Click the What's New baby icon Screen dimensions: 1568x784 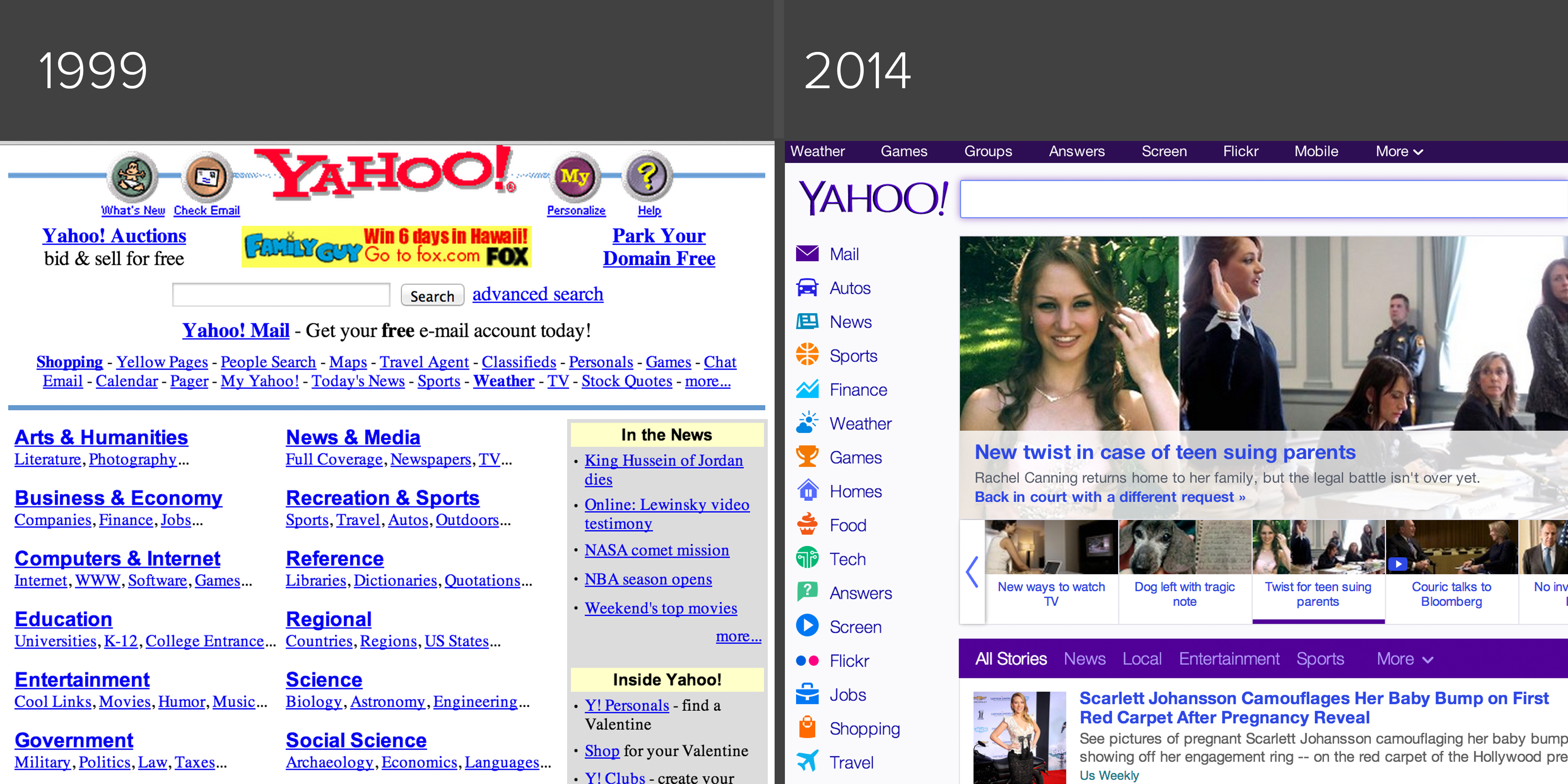tap(133, 176)
